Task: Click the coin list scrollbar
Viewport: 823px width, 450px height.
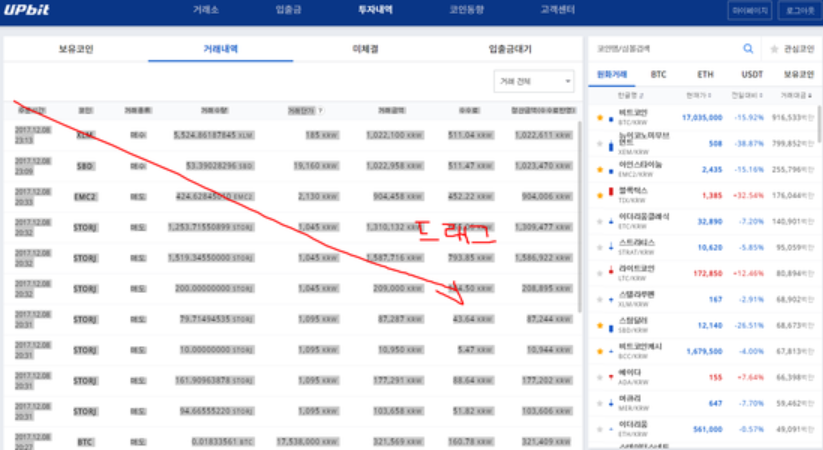Action: pyautogui.click(x=819, y=123)
